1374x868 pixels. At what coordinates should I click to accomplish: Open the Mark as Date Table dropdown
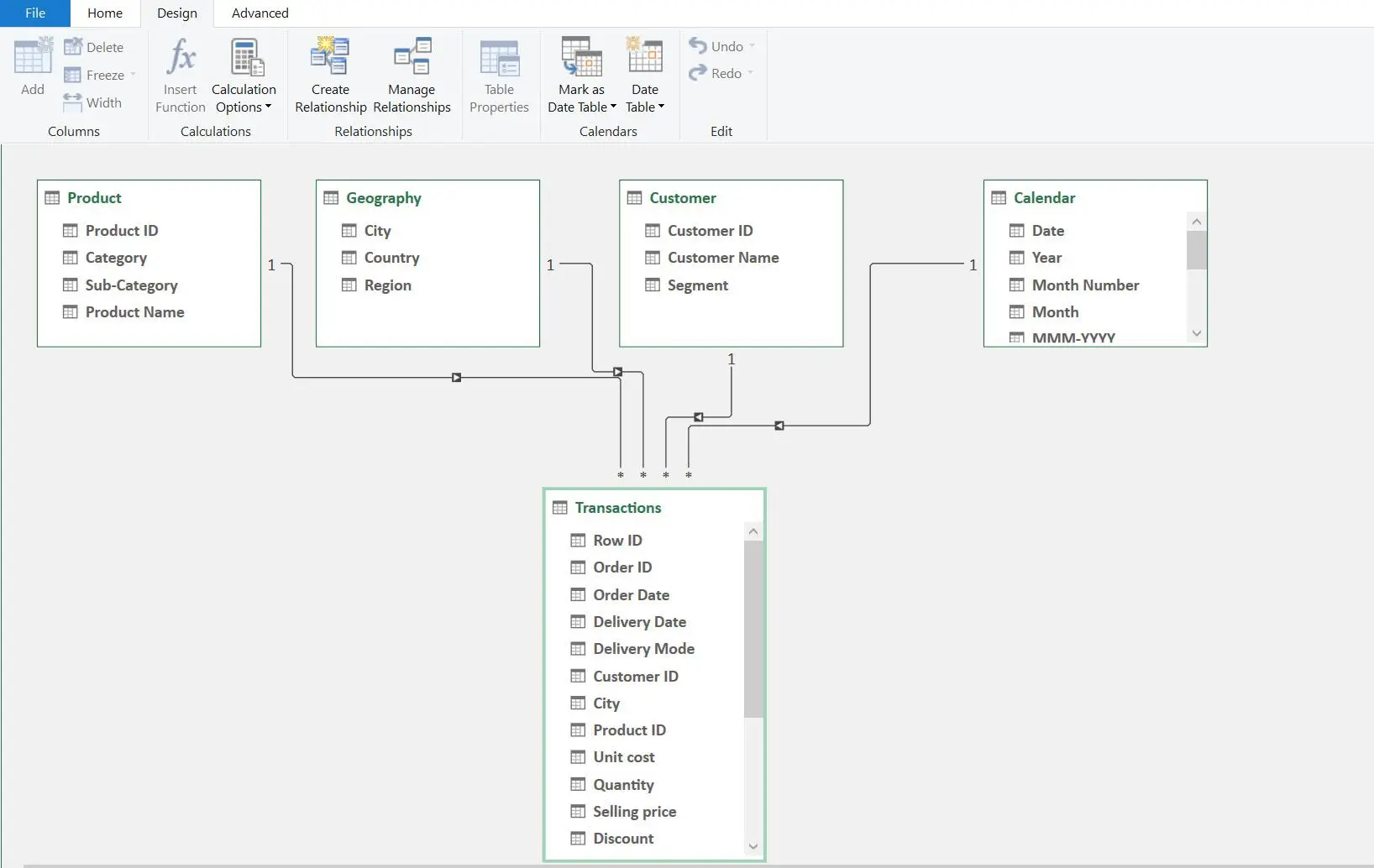coord(613,107)
